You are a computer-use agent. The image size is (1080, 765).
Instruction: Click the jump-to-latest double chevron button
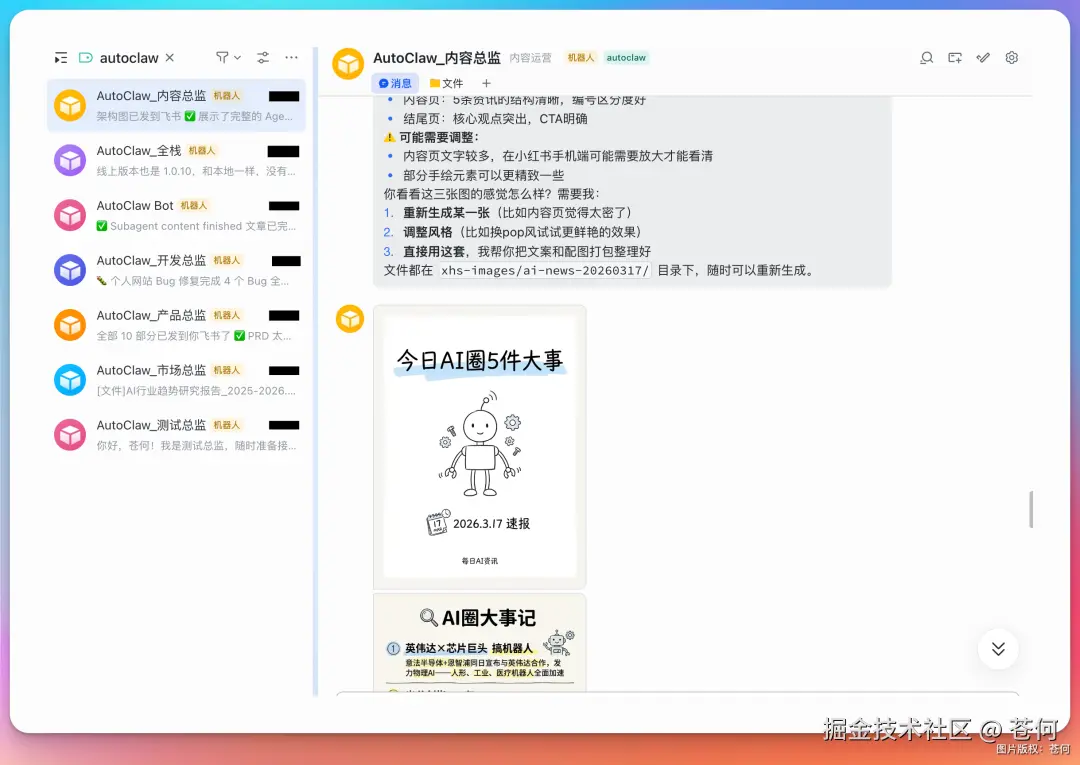click(x=997, y=649)
